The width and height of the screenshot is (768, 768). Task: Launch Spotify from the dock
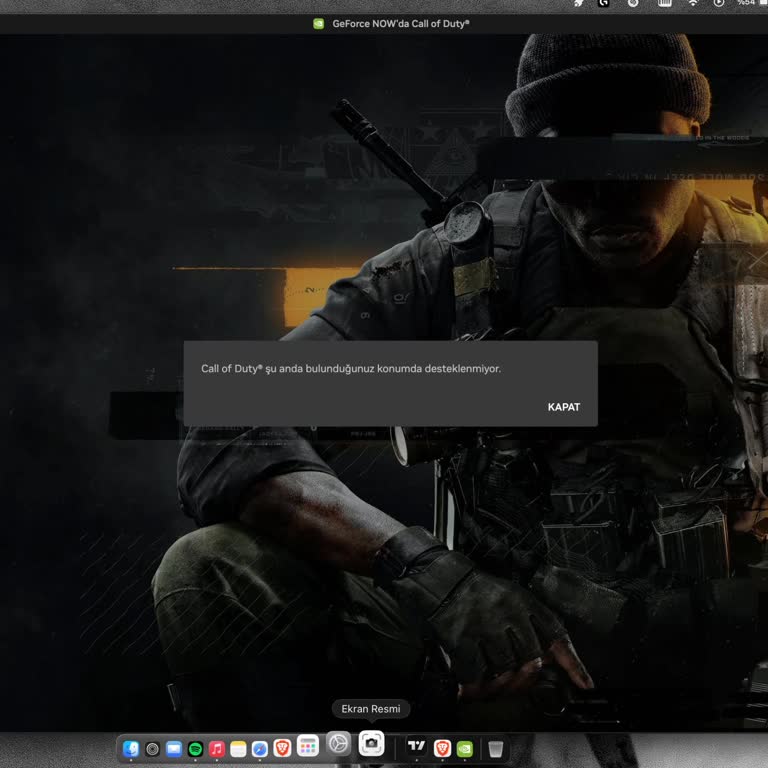point(195,748)
